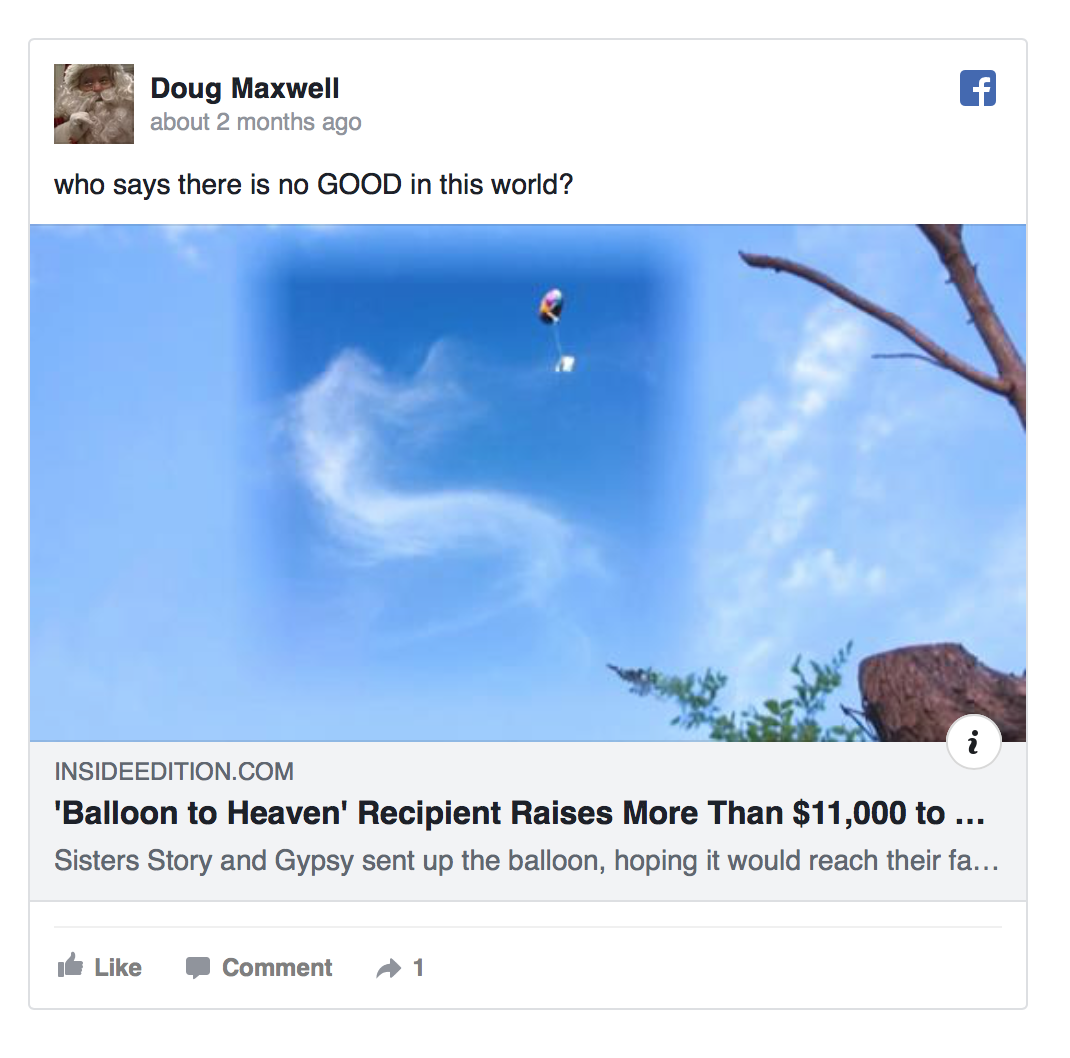Screen dimensions: 1070x1058
Task: Select the 'who says there is no GOOD' post text
Action: pos(313,185)
